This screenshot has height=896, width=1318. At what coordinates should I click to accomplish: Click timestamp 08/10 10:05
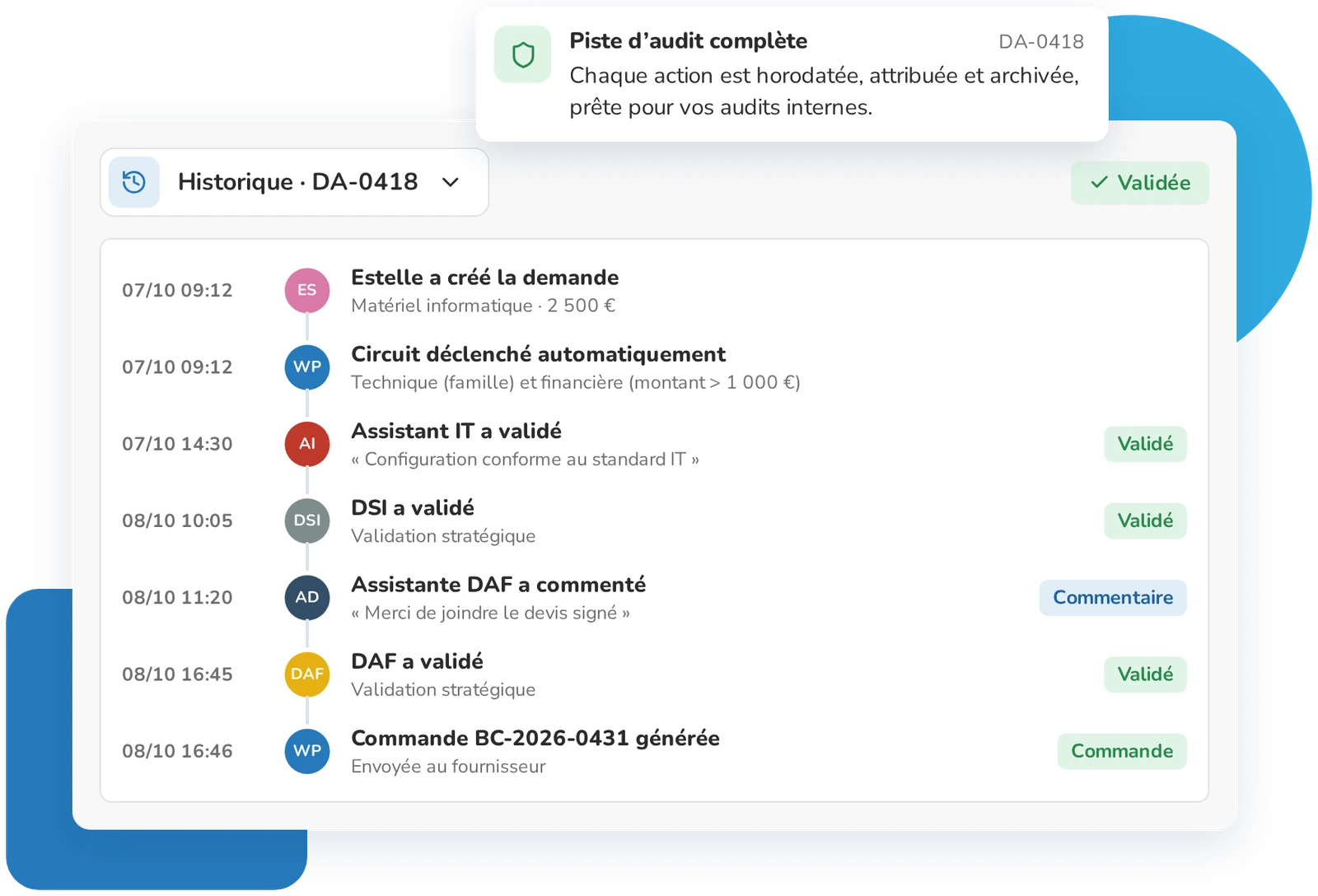(177, 520)
